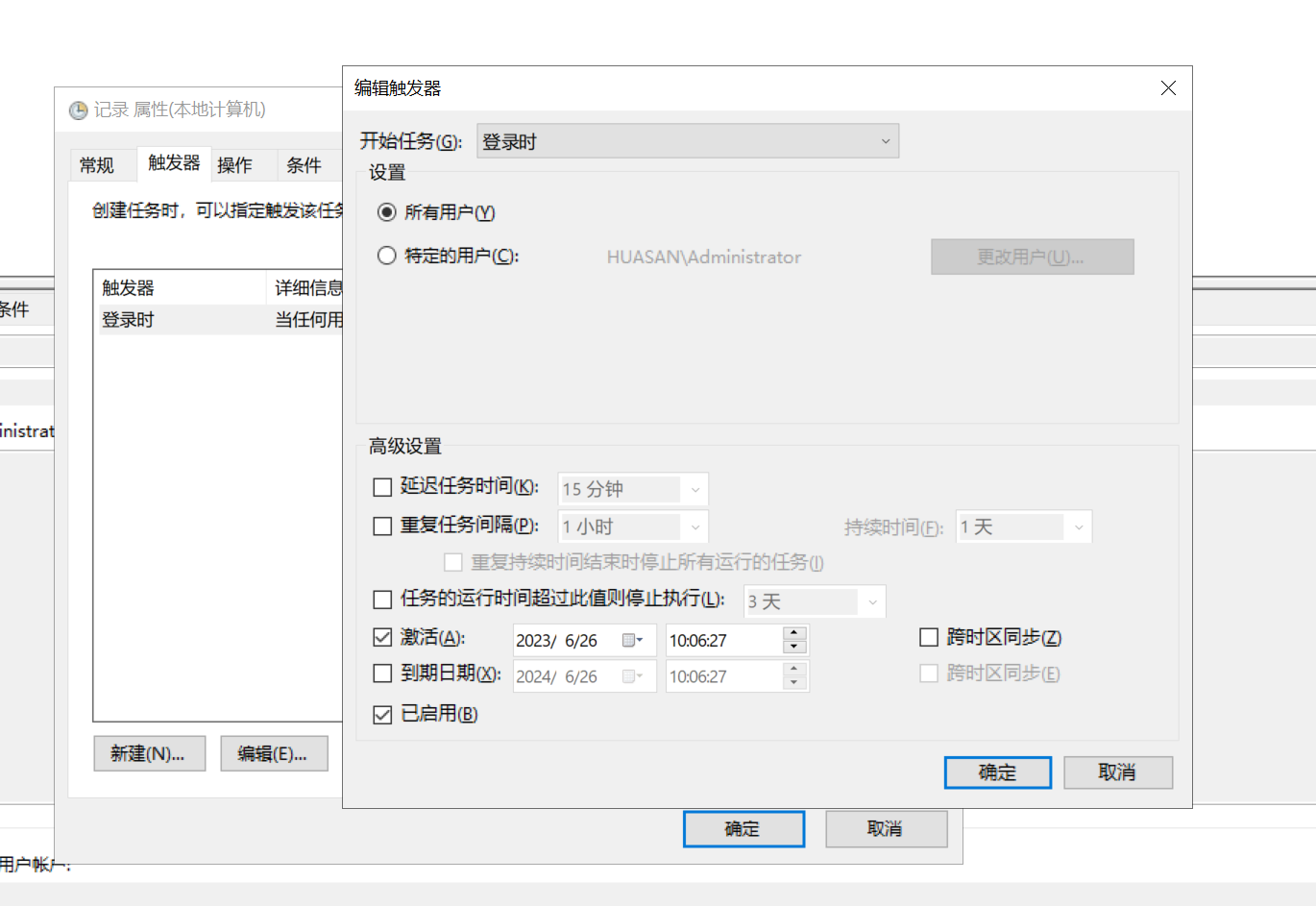Click the activation time input field
Image resolution: width=1316 pixels, height=906 pixels.
point(722,641)
